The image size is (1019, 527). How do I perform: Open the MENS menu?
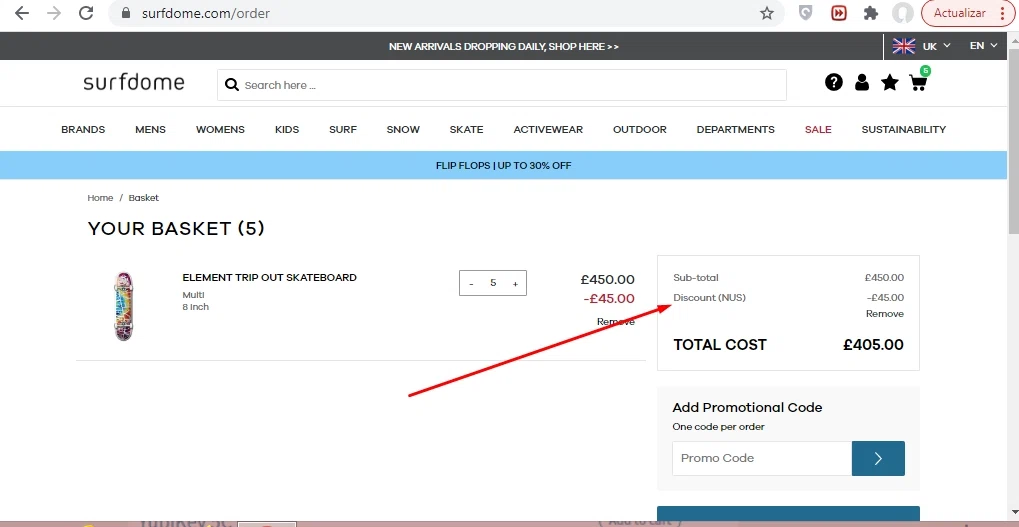(150, 129)
